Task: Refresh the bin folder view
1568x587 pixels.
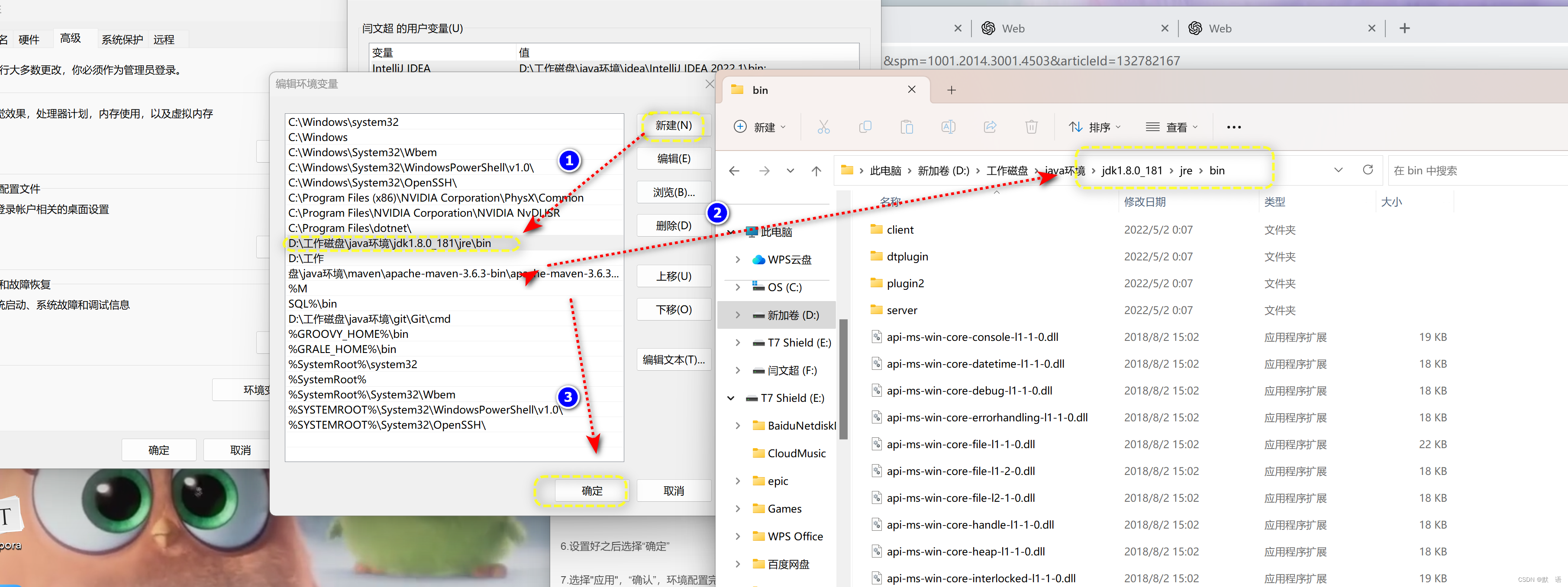Action: [1368, 170]
